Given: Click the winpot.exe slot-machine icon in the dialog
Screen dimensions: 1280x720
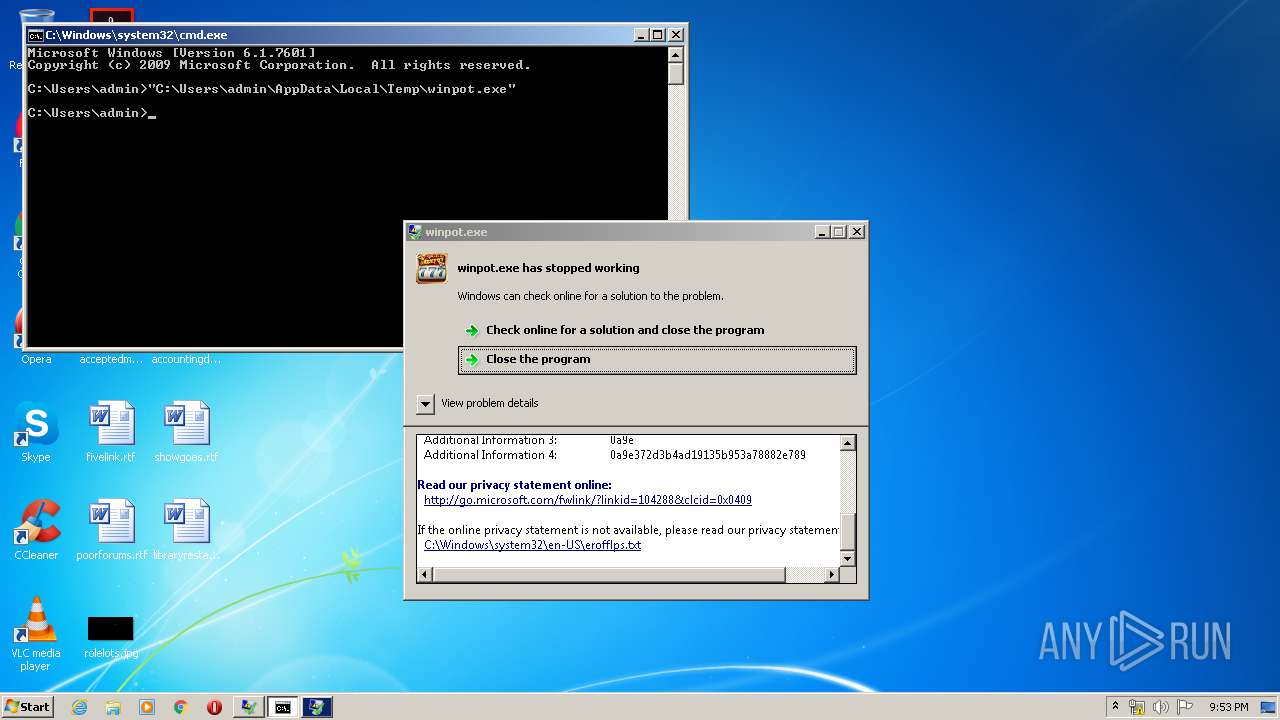Looking at the screenshot, I should click(x=431, y=269).
